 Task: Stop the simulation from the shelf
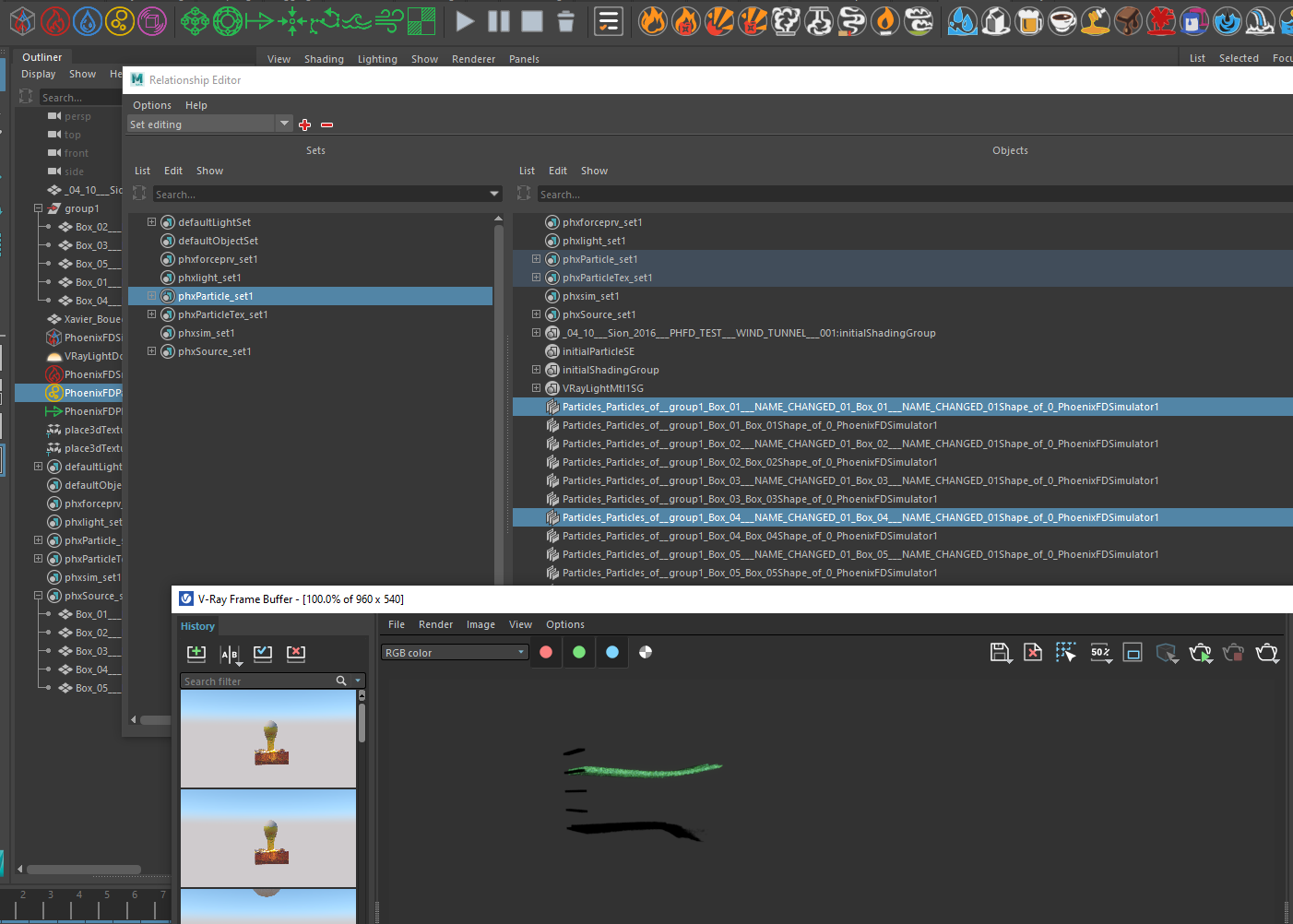pos(532,20)
